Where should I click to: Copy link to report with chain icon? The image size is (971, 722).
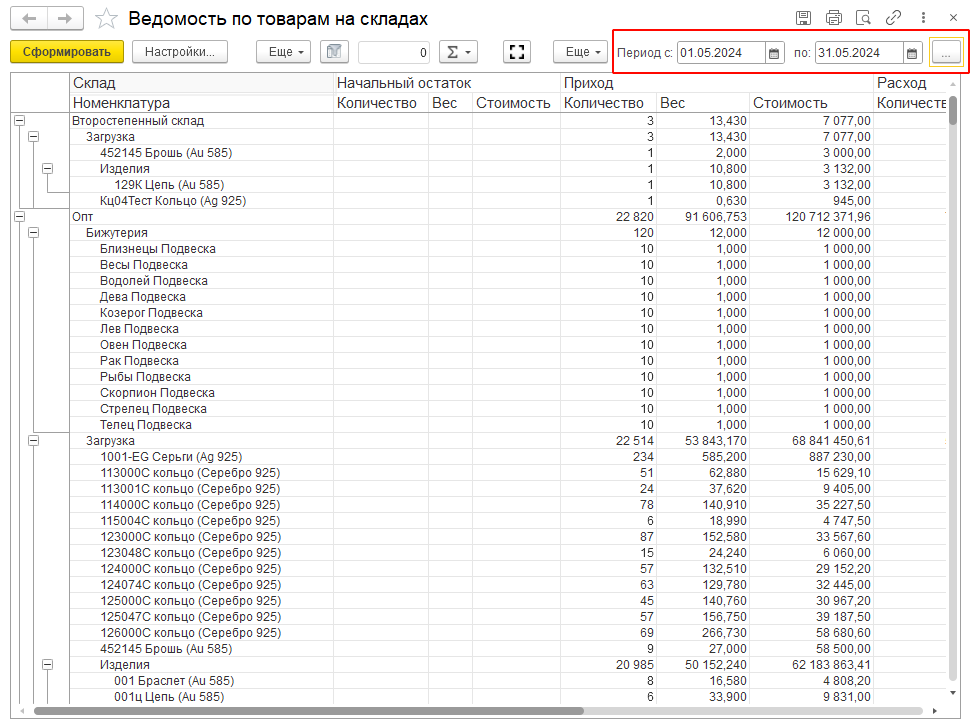893,18
